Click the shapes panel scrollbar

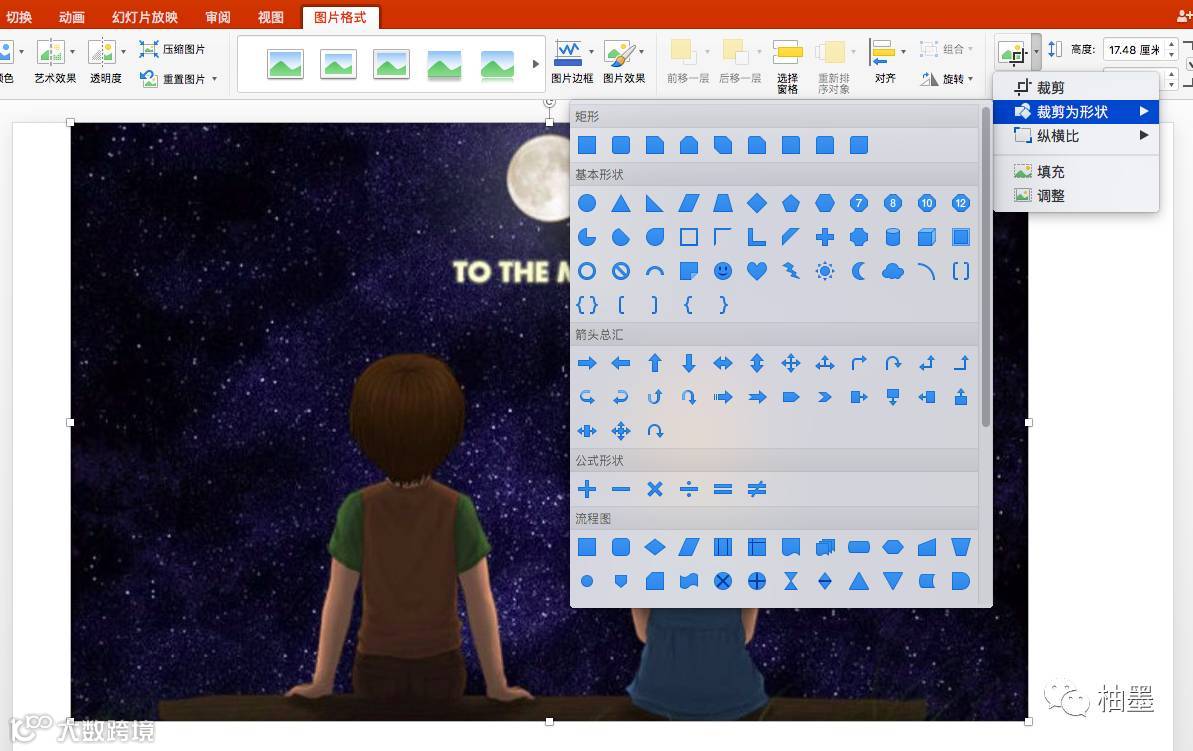click(x=985, y=266)
